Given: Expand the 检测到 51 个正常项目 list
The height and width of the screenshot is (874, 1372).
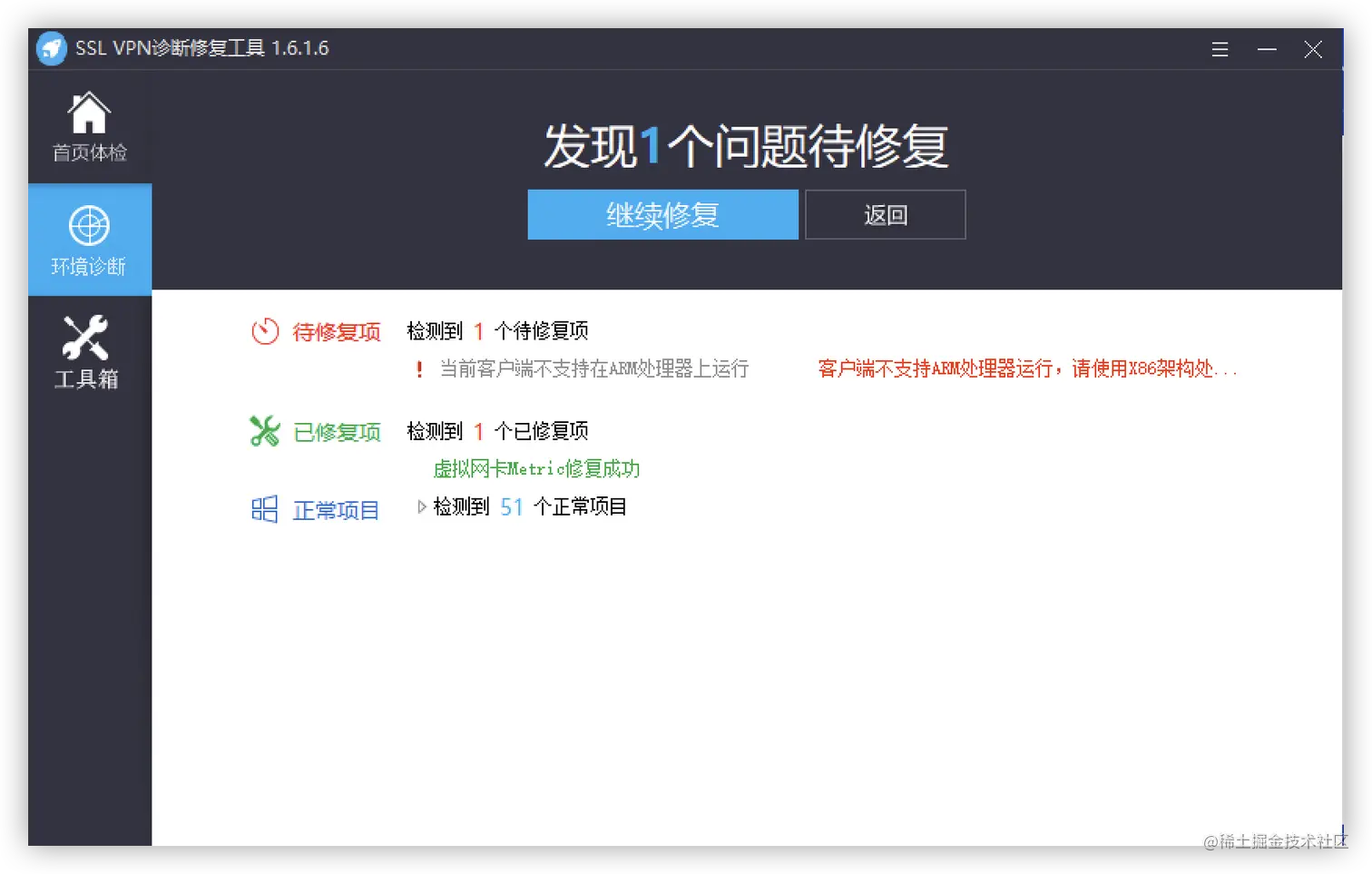Looking at the screenshot, I should click(x=422, y=506).
